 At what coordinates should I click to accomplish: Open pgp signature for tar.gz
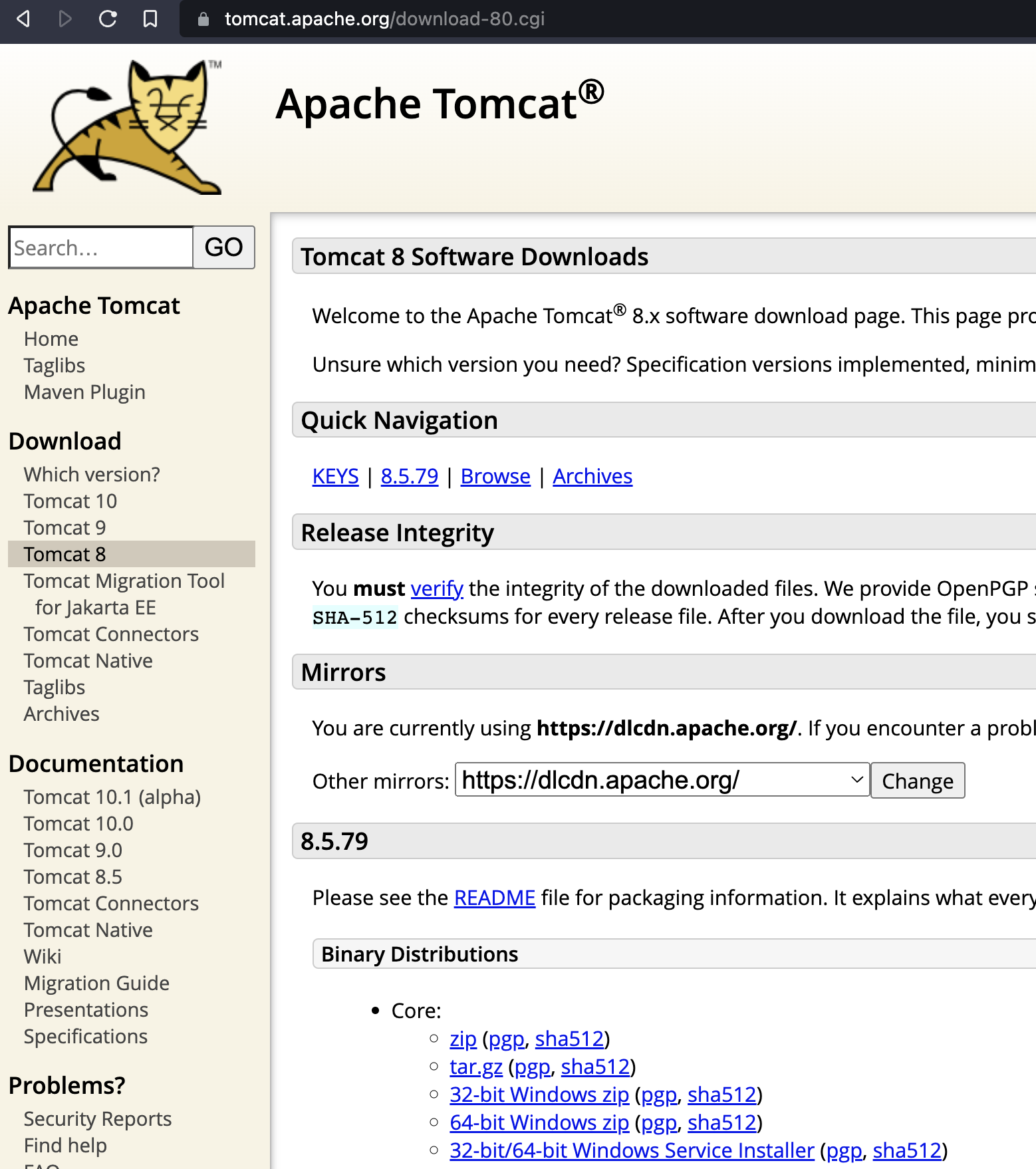tap(532, 1067)
